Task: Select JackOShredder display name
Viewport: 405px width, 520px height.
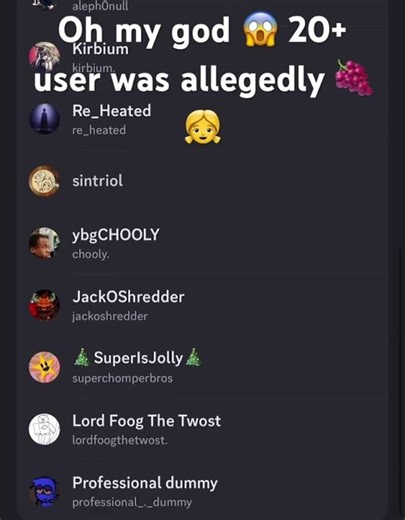Action: click(x=128, y=297)
